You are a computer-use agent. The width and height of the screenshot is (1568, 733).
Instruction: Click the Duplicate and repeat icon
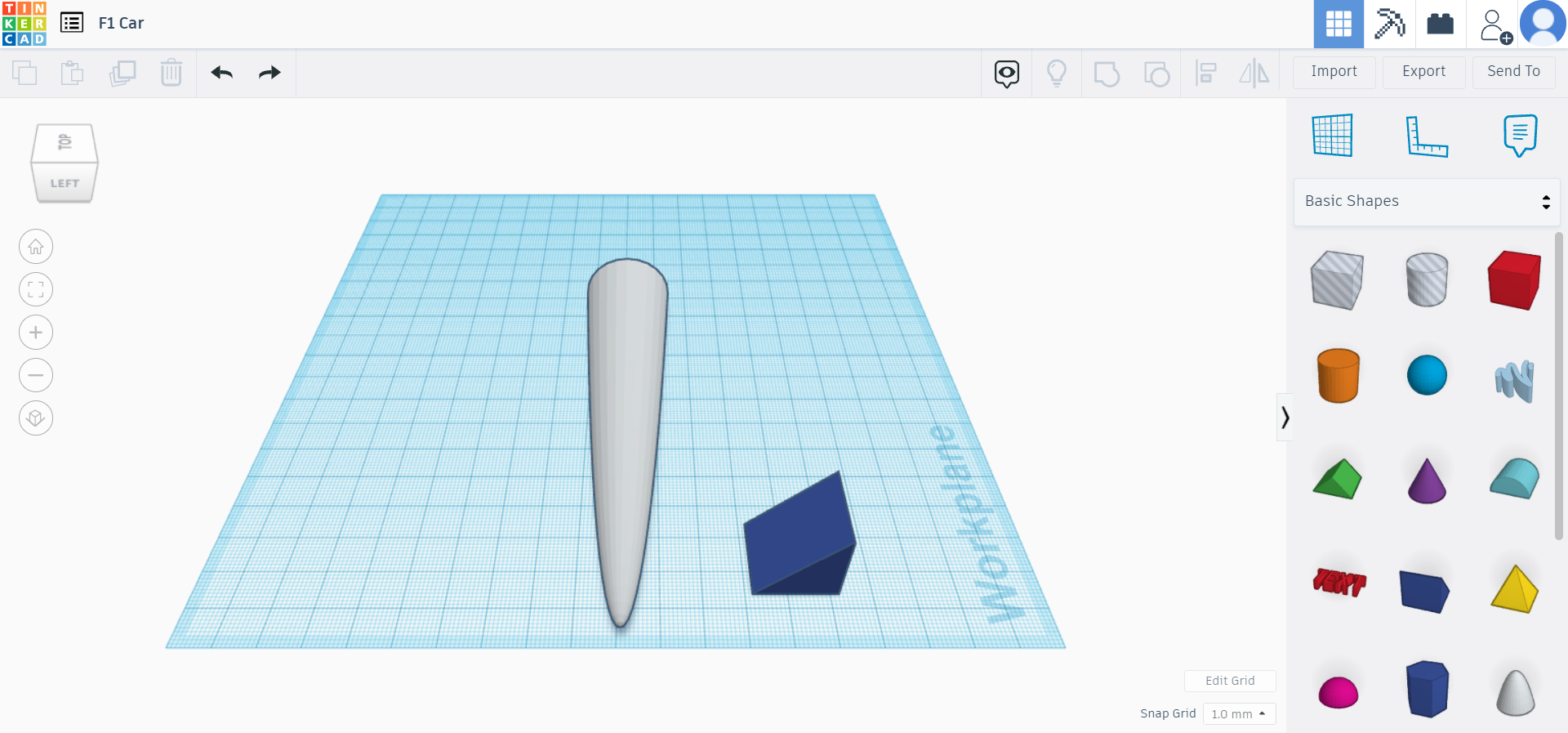click(122, 73)
